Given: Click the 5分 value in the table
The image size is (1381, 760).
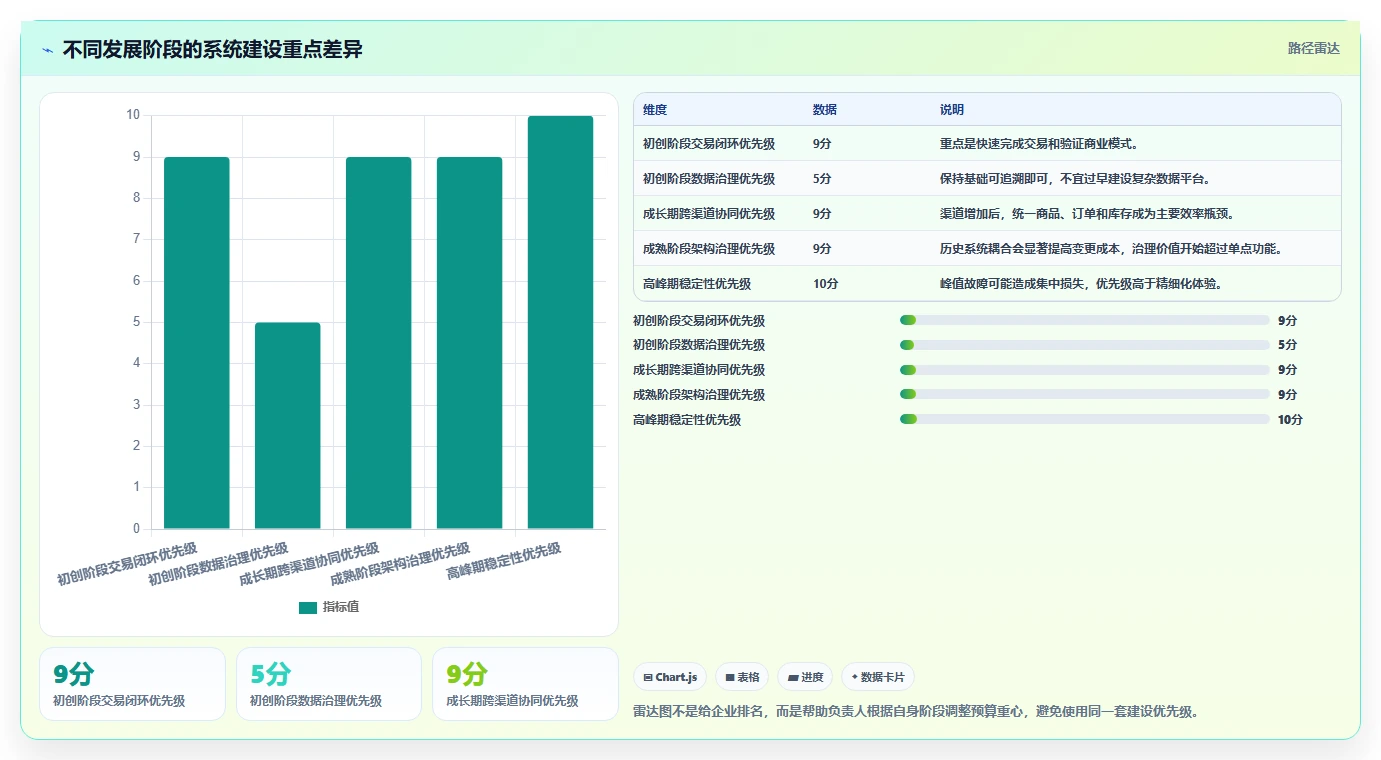Looking at the screenshot, I should pyautogui.click(x=822, y=179).
